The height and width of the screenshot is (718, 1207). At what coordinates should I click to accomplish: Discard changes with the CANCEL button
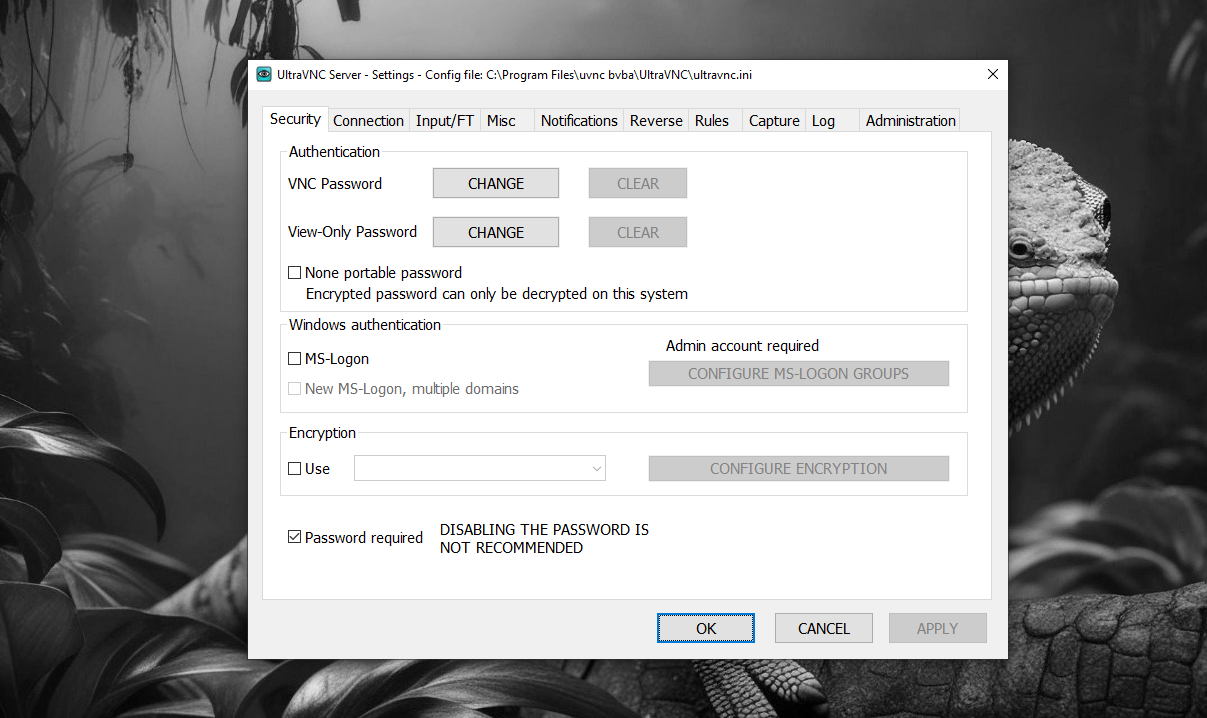coord(823,628)
